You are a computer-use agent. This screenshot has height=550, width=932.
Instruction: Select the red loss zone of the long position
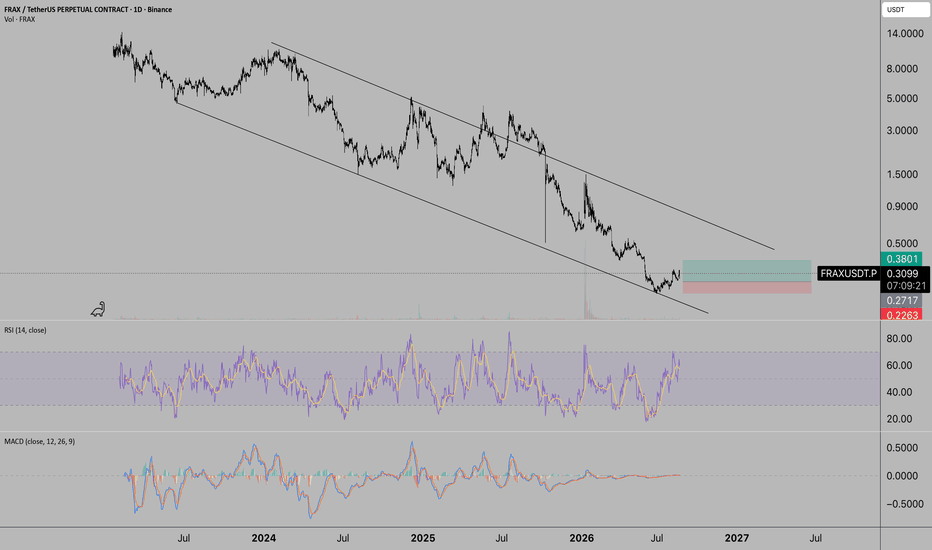point(747,288)
